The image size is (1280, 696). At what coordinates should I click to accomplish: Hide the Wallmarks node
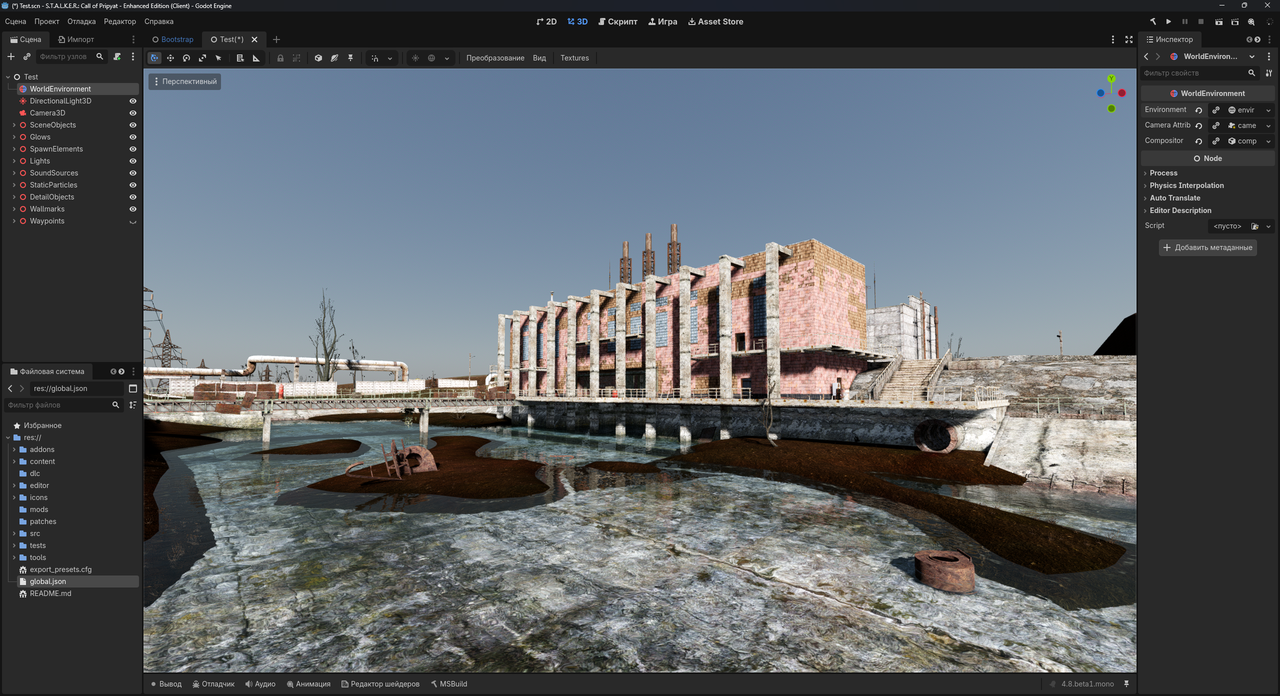(x=133, y=209)
